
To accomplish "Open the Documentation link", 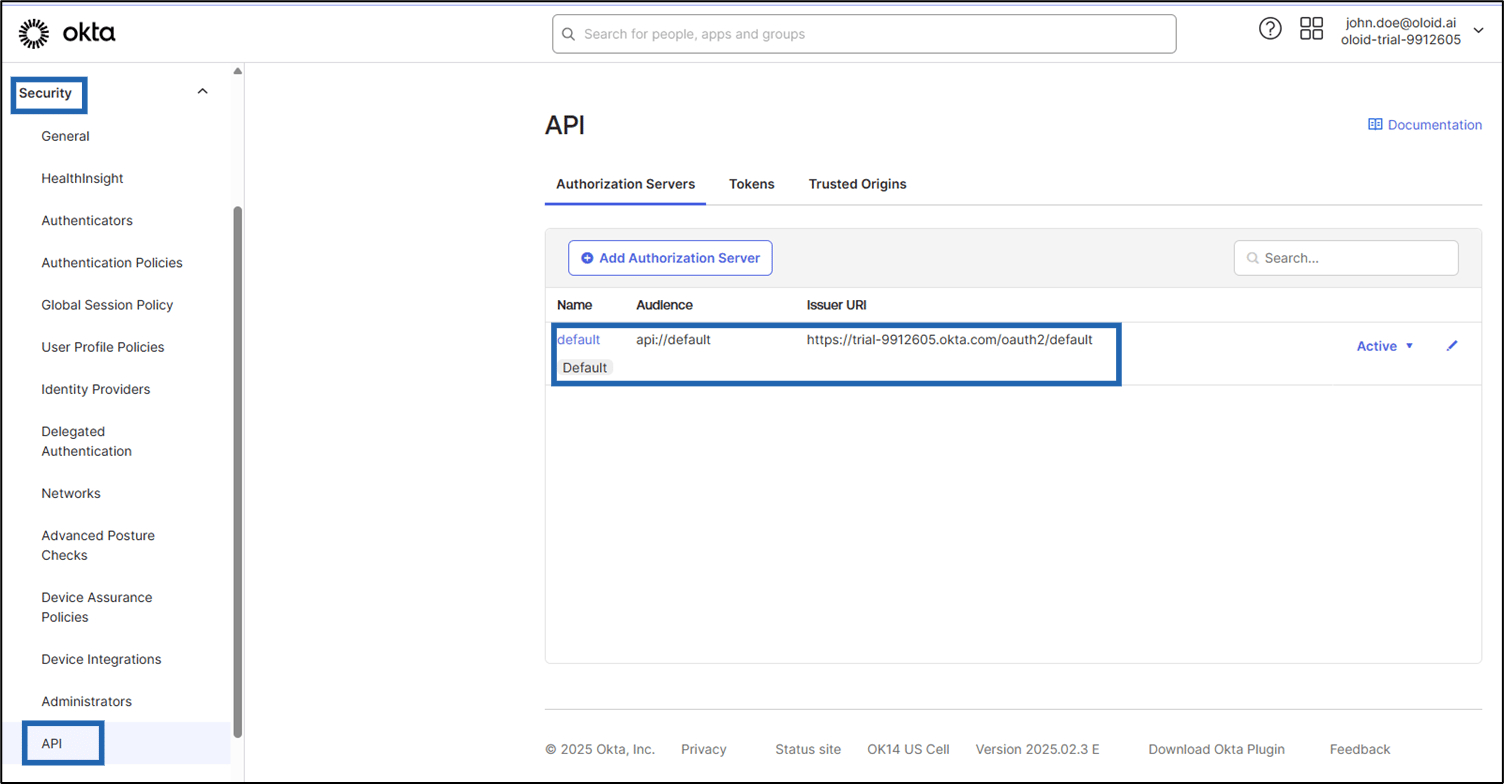I will (x=1425, y=125).
